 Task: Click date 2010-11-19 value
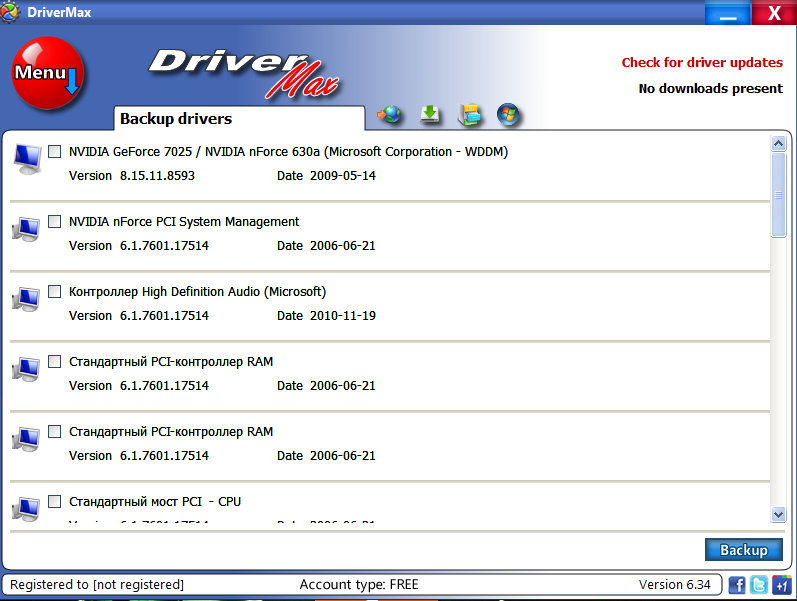[343, 315]
